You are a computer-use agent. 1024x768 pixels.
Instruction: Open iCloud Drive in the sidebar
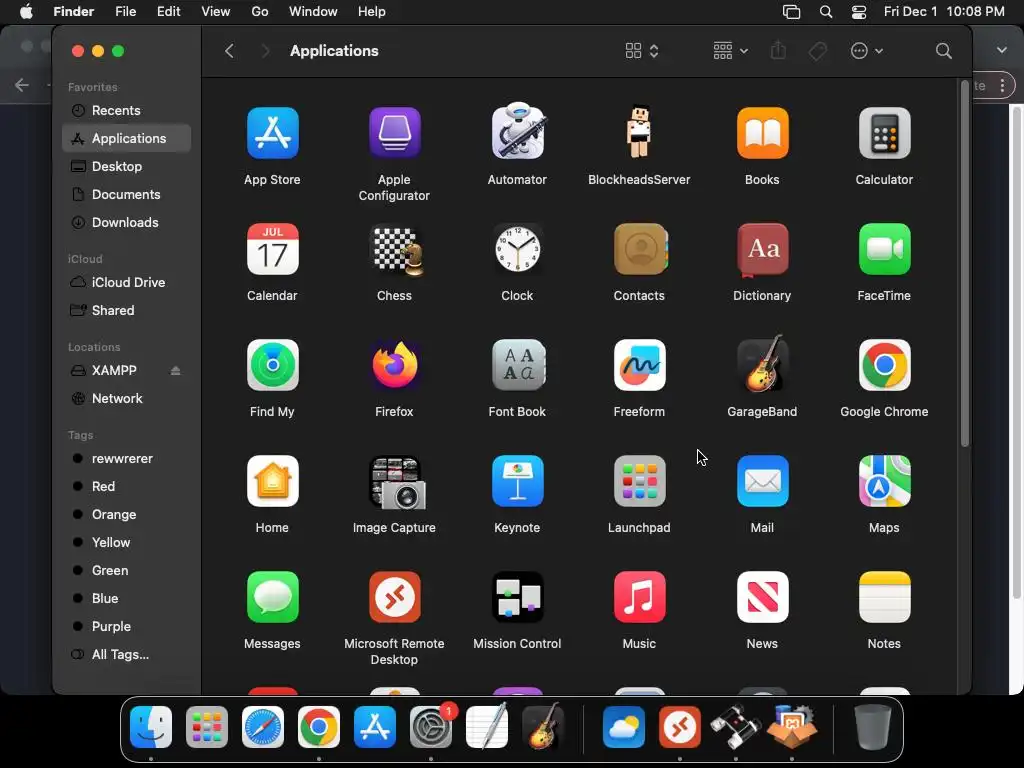(127, 282)
